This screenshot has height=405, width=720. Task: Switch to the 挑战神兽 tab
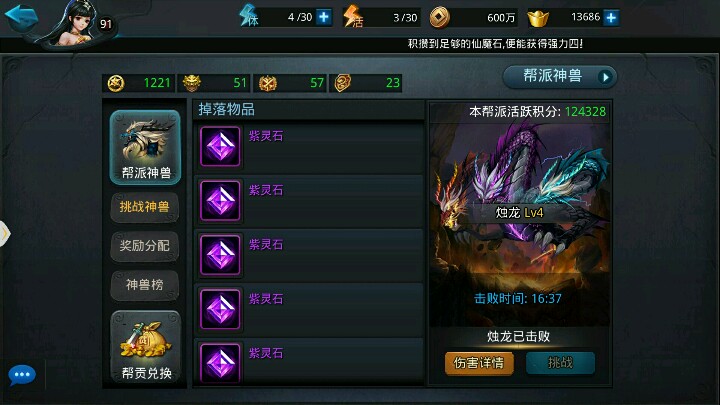145,207
